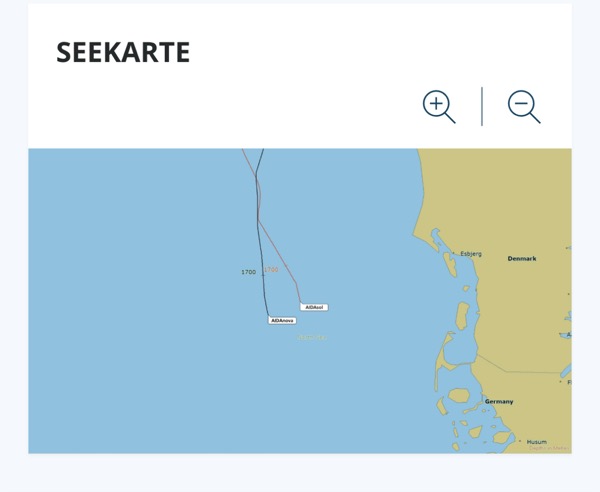Viewport: 600px width, 492px height.
Task: Click the long island north of Germany label
Action: [x=462, y=316]
